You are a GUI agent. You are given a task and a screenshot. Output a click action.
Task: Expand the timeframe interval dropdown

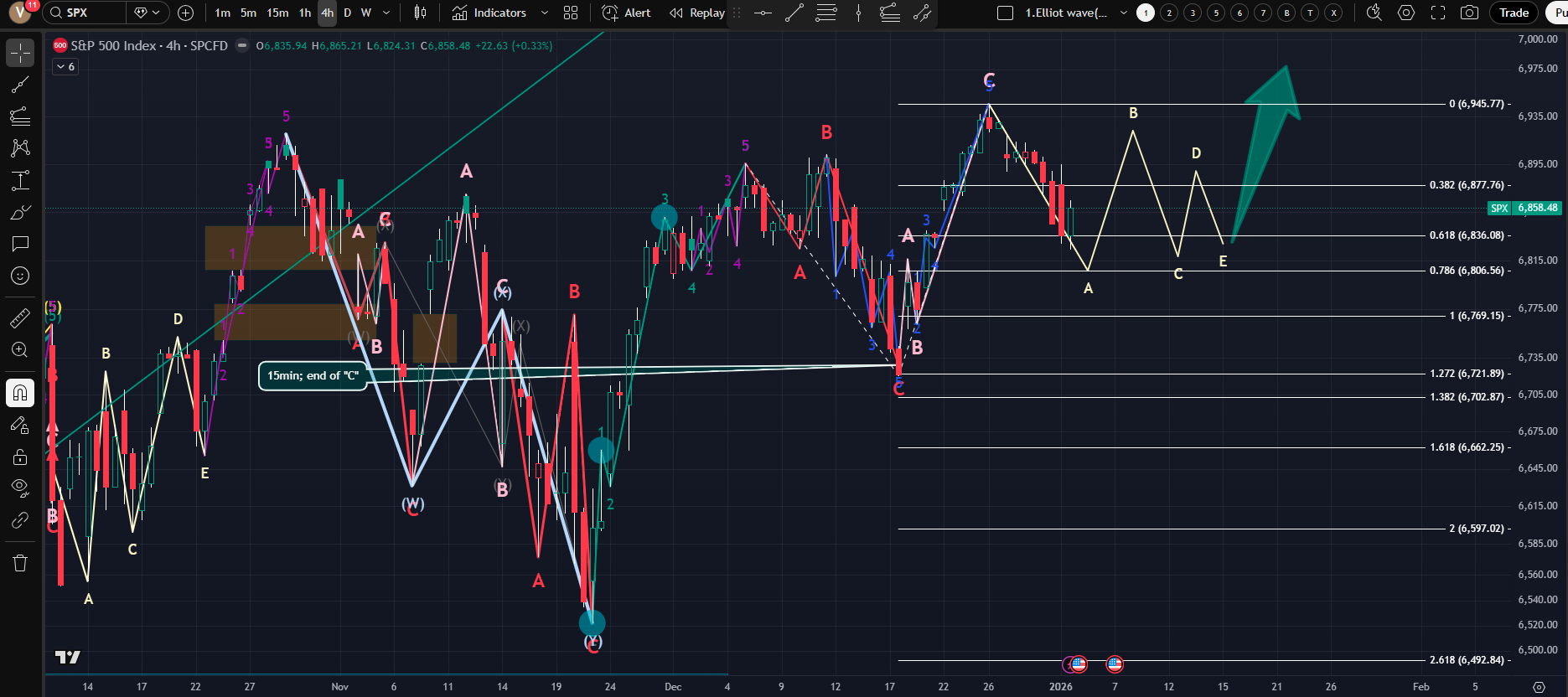(386, 13)
